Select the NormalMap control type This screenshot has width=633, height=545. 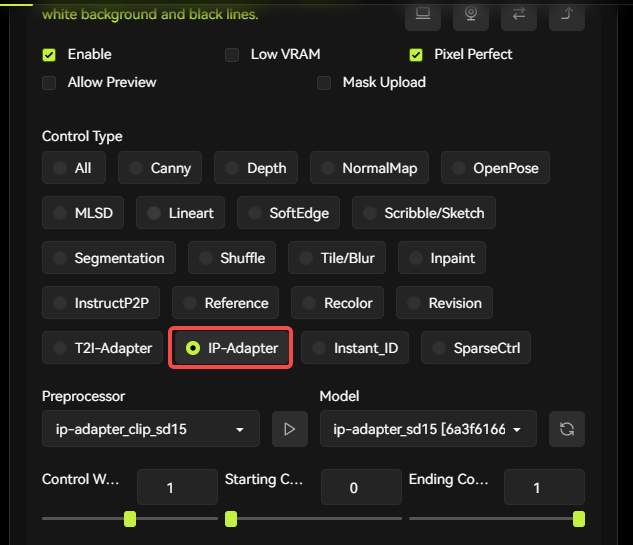pos(369,168)
